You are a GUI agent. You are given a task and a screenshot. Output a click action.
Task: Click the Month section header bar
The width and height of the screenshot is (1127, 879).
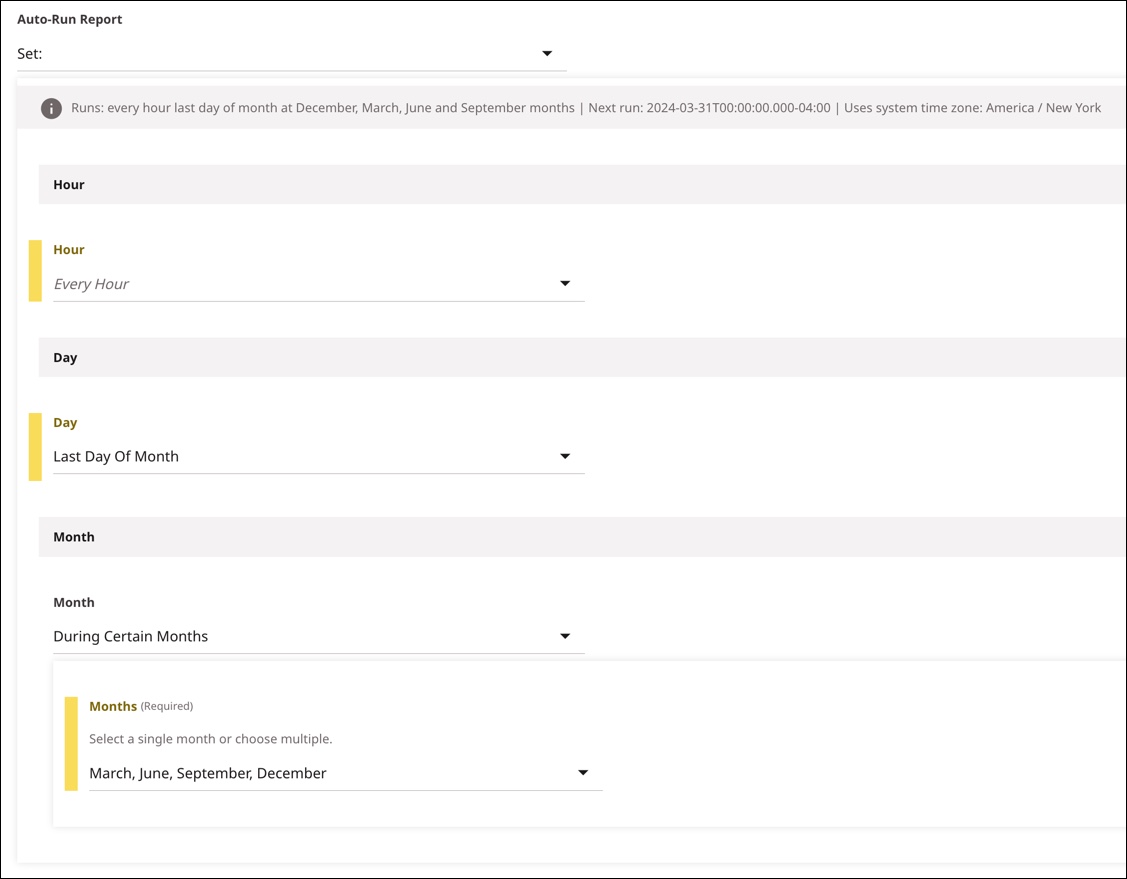[582, 537]
